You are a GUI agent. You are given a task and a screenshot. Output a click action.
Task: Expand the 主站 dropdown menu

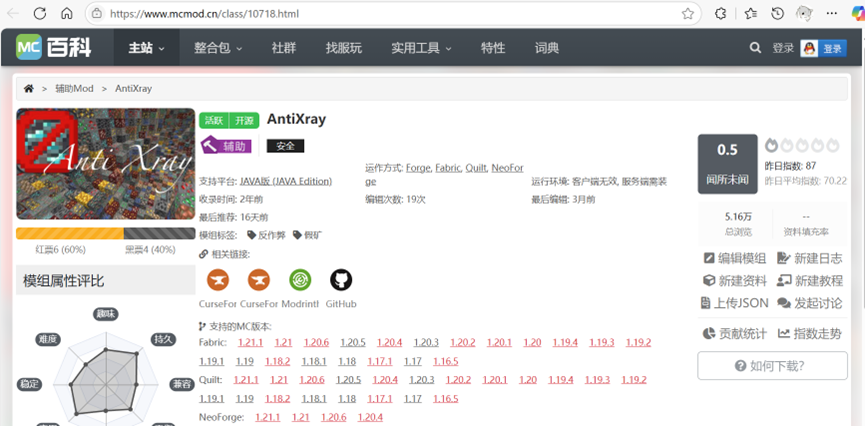tap(146, 48)
